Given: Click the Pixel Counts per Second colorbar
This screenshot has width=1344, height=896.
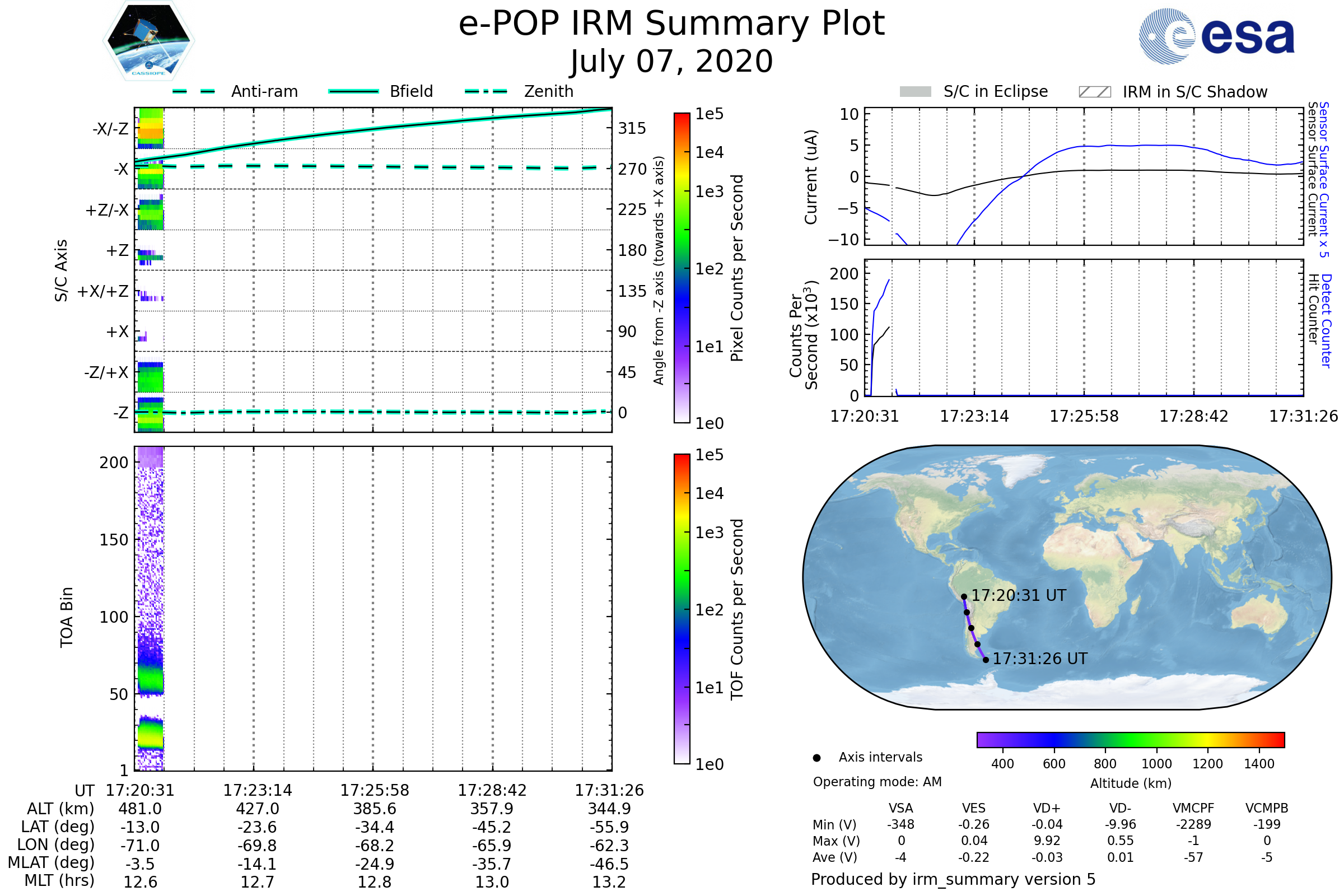Looking at the screenshot, I should pyautogui.click(x=682, y=268).
